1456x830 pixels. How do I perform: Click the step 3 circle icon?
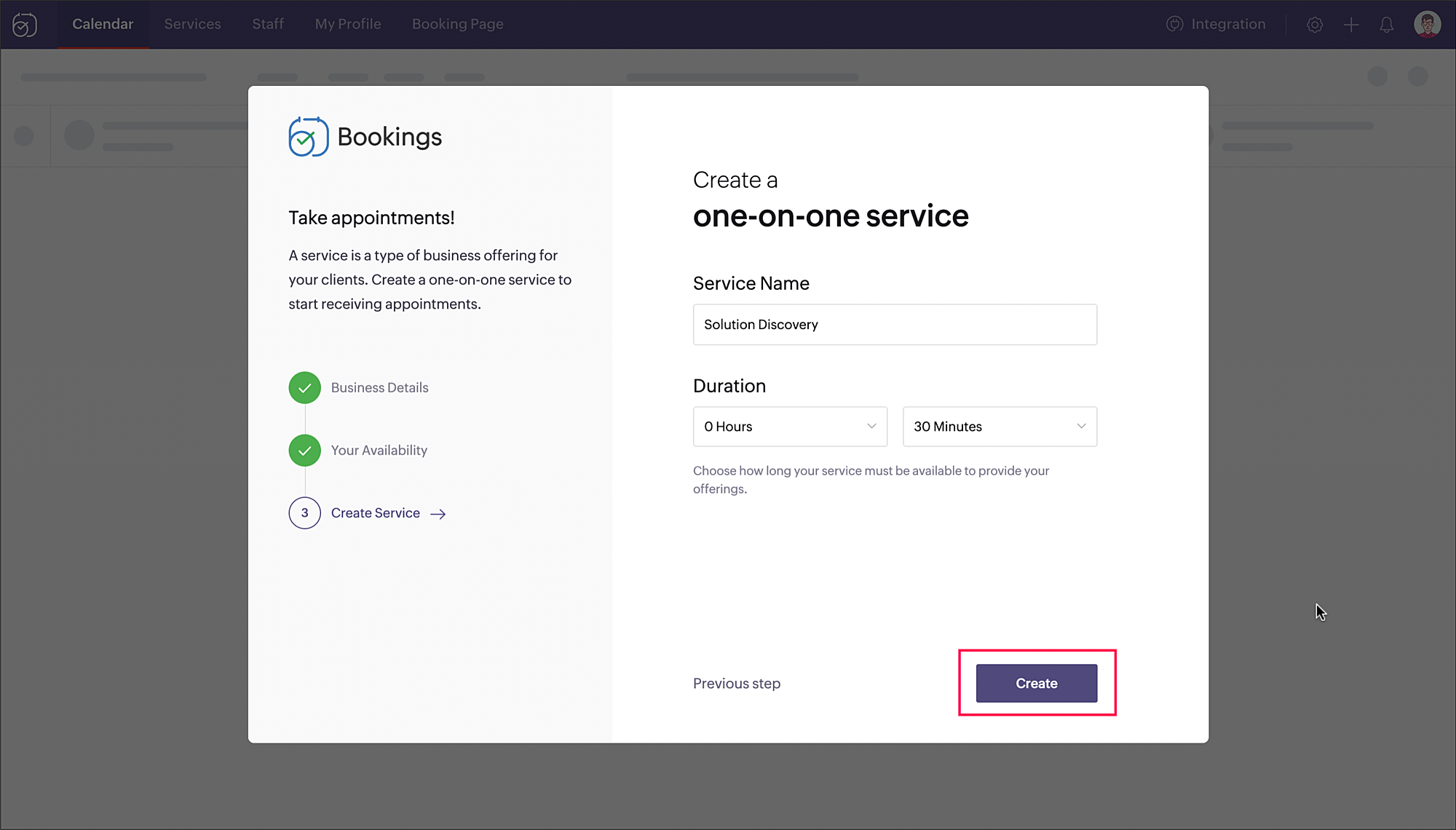point(304,513)
